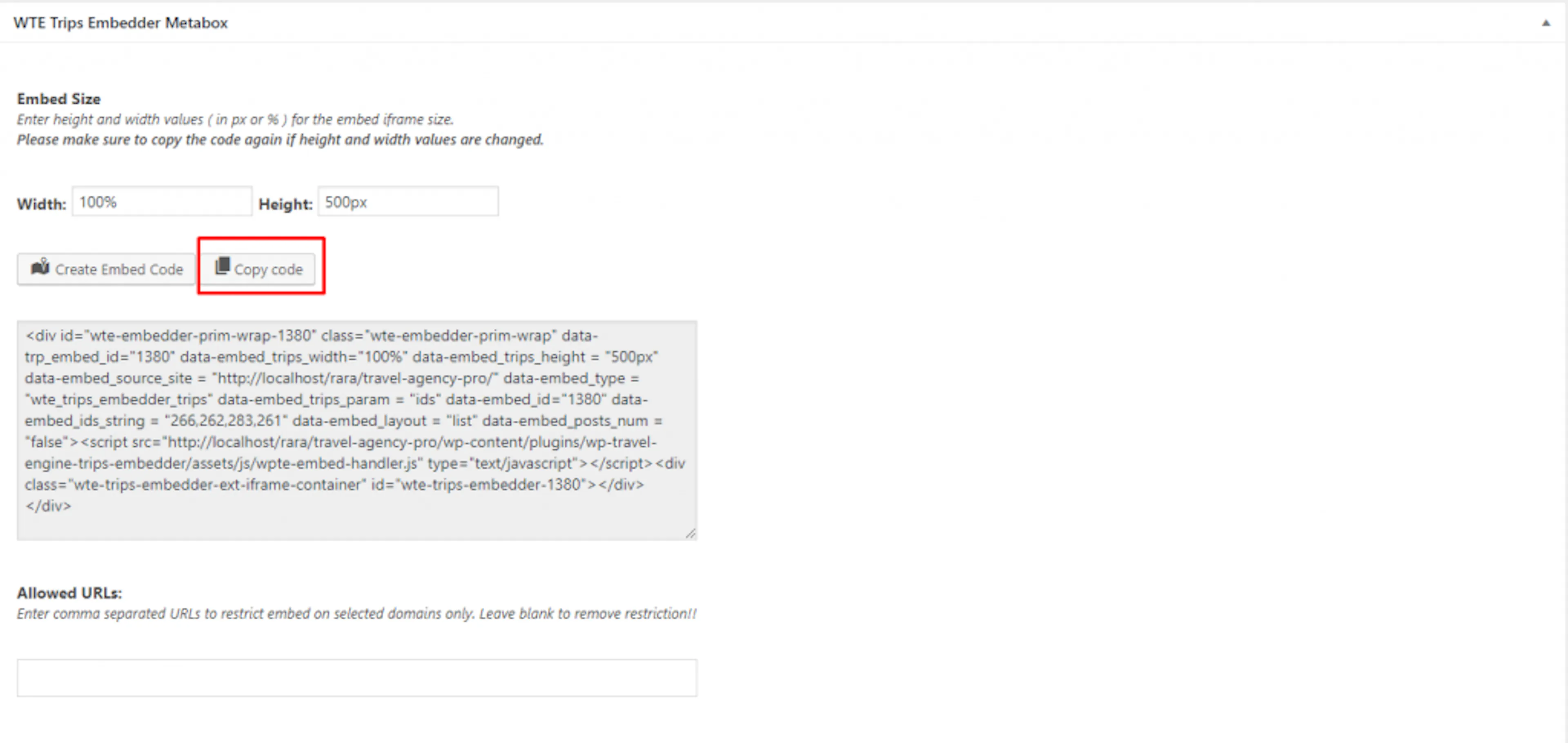Click the Copy code button text
The width and height of the screenshot is (1568, 743).
268,270
